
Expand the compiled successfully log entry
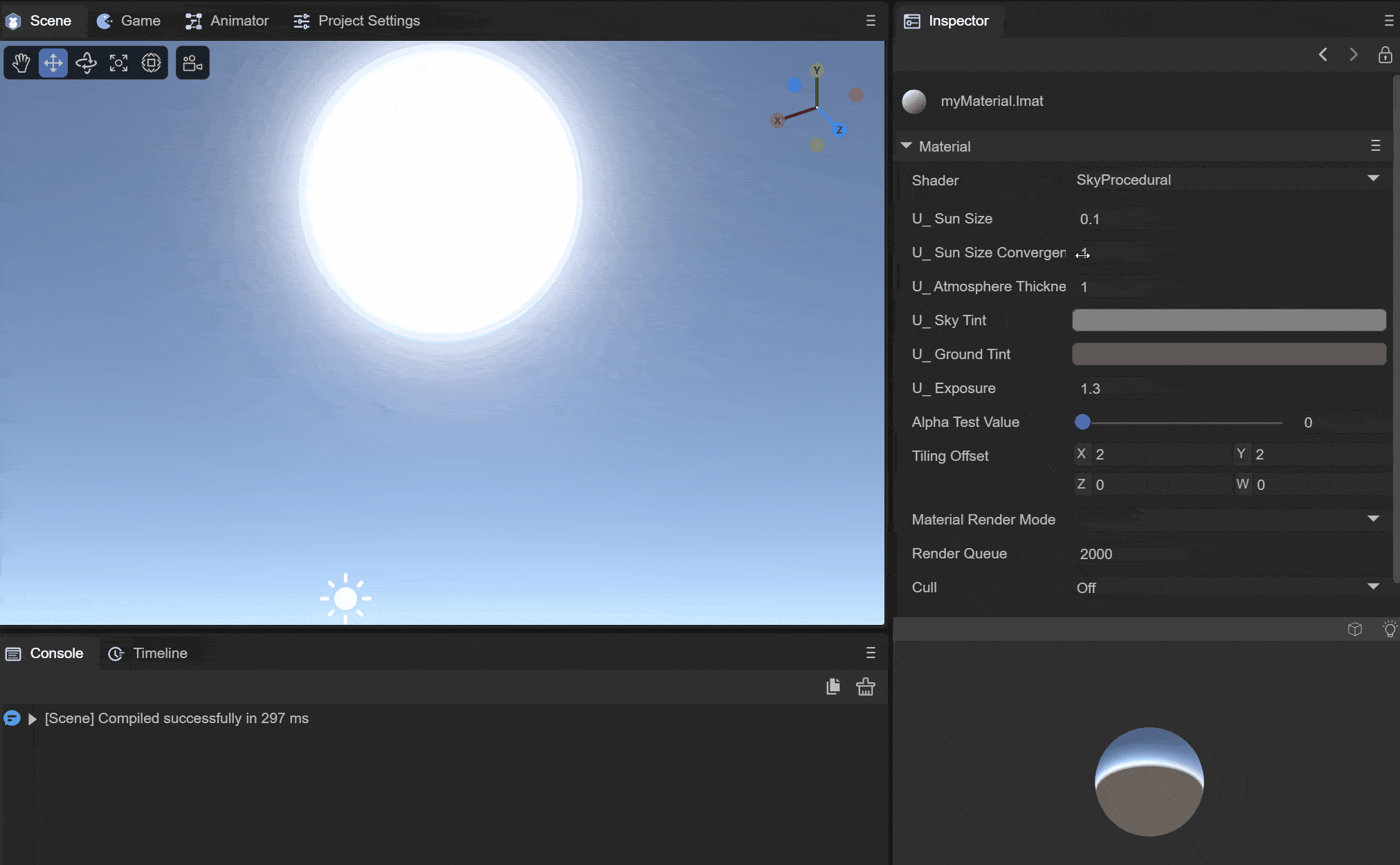32,719
